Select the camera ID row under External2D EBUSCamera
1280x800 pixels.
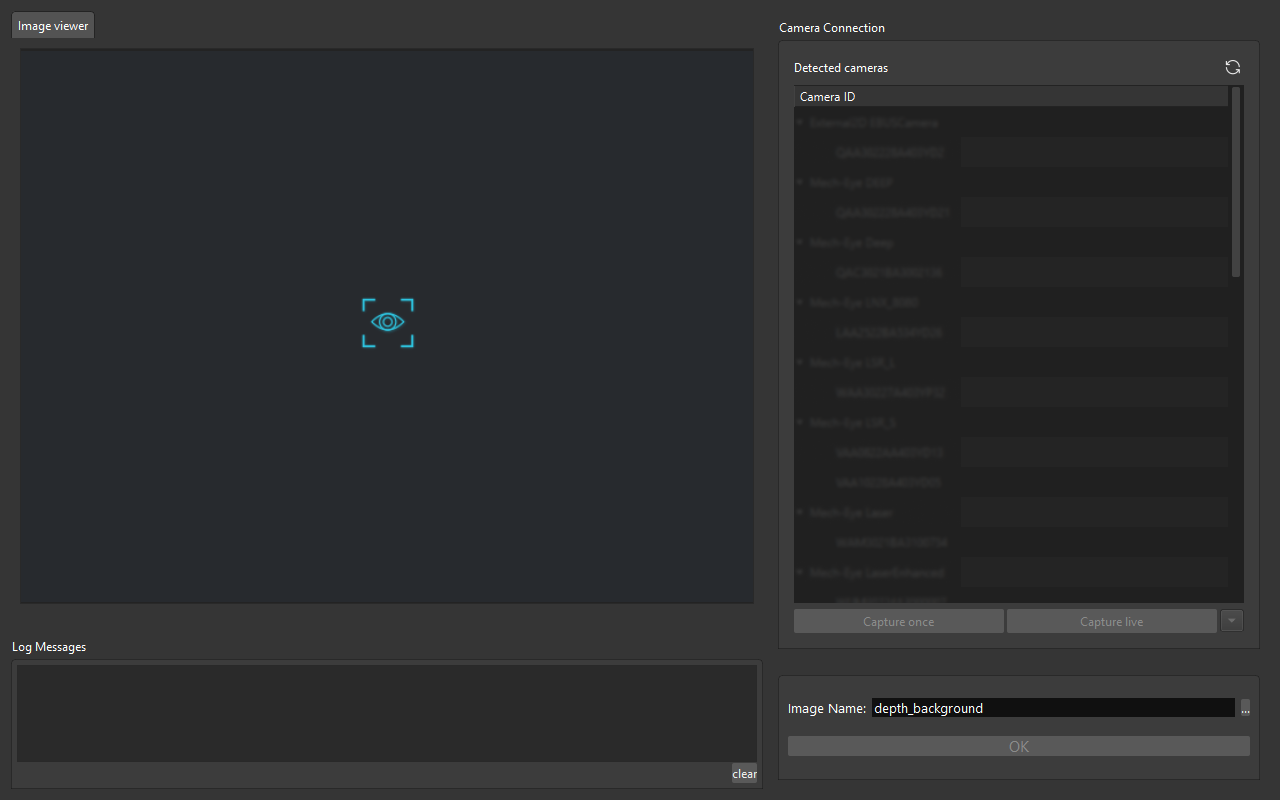point(890,152)
